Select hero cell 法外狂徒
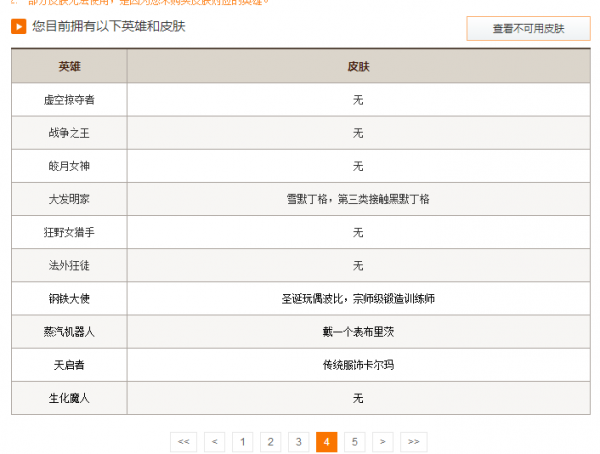 [x=69, y=266]
